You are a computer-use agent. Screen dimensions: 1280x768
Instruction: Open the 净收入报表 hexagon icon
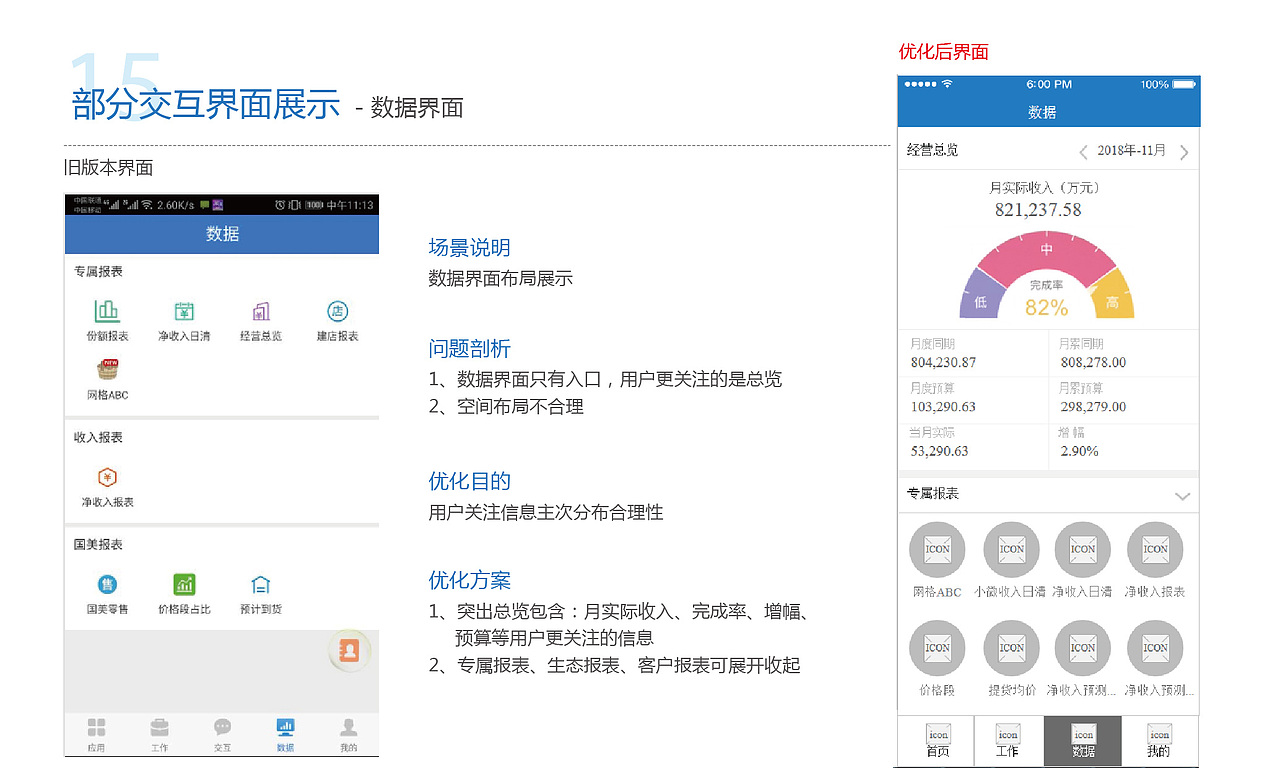[x=107, y=477]
